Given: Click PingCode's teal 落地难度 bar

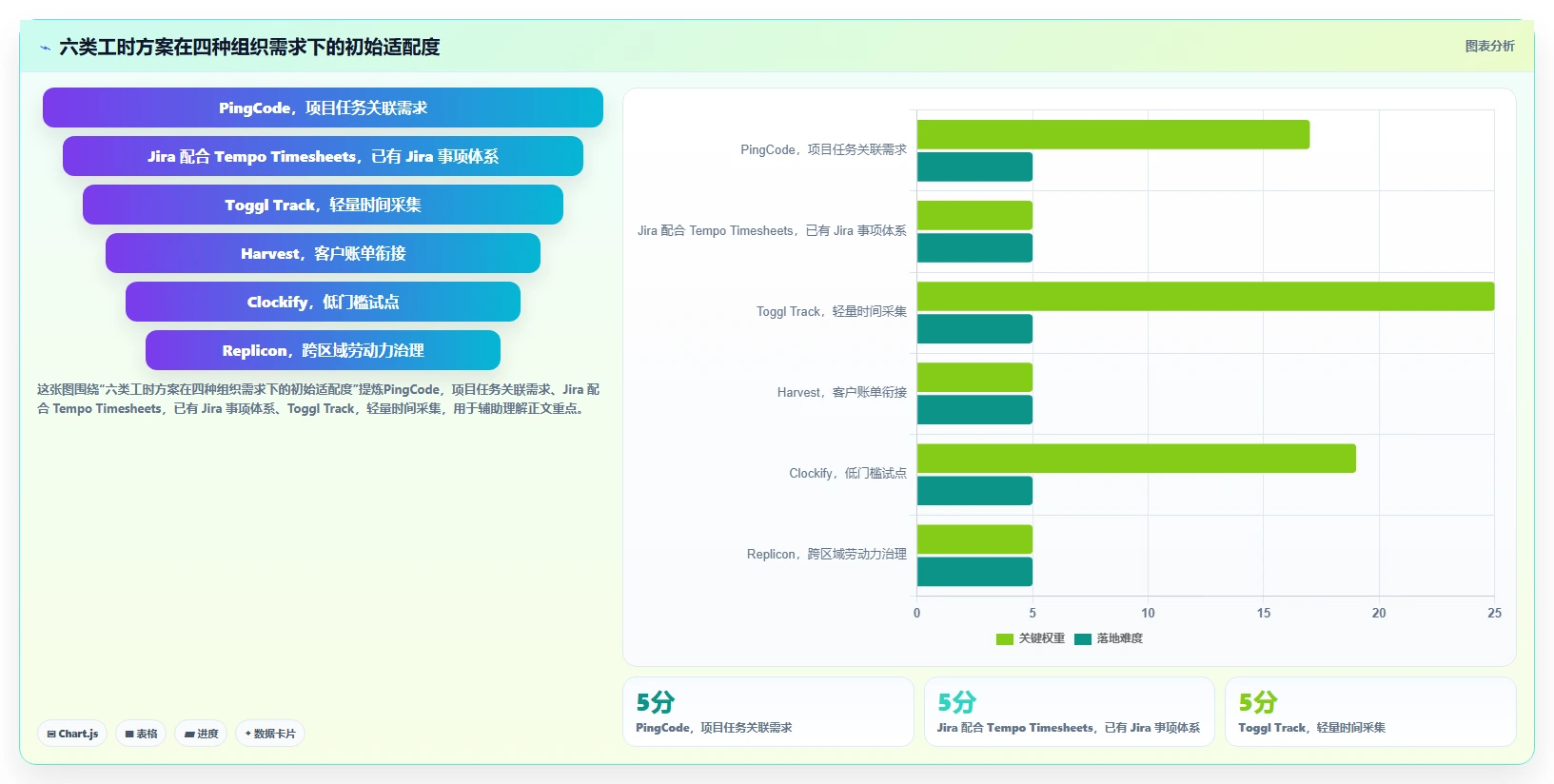Looking at the screenshot, I should click(974, 167).
